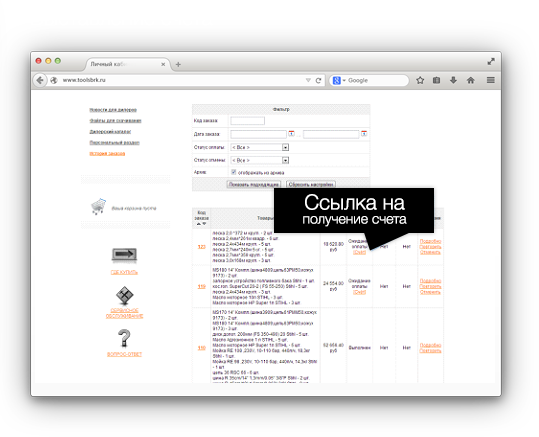The height and width of the screenshot is (437, 539).
Task: Open the highlighted orange sidebar link
Action: point(107,153)
